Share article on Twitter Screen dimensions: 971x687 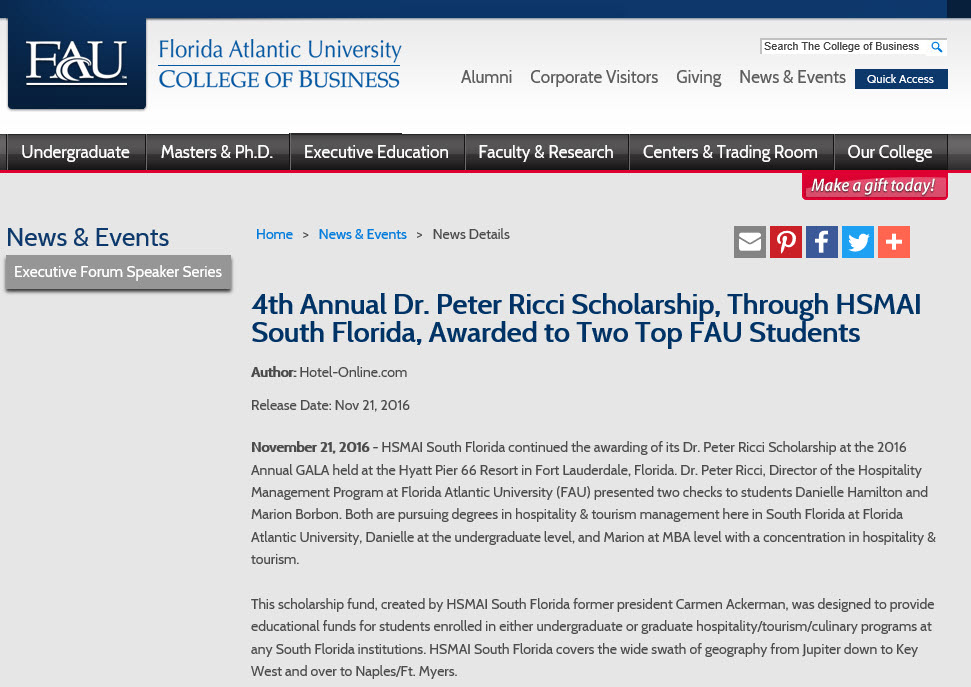point(858,242)
